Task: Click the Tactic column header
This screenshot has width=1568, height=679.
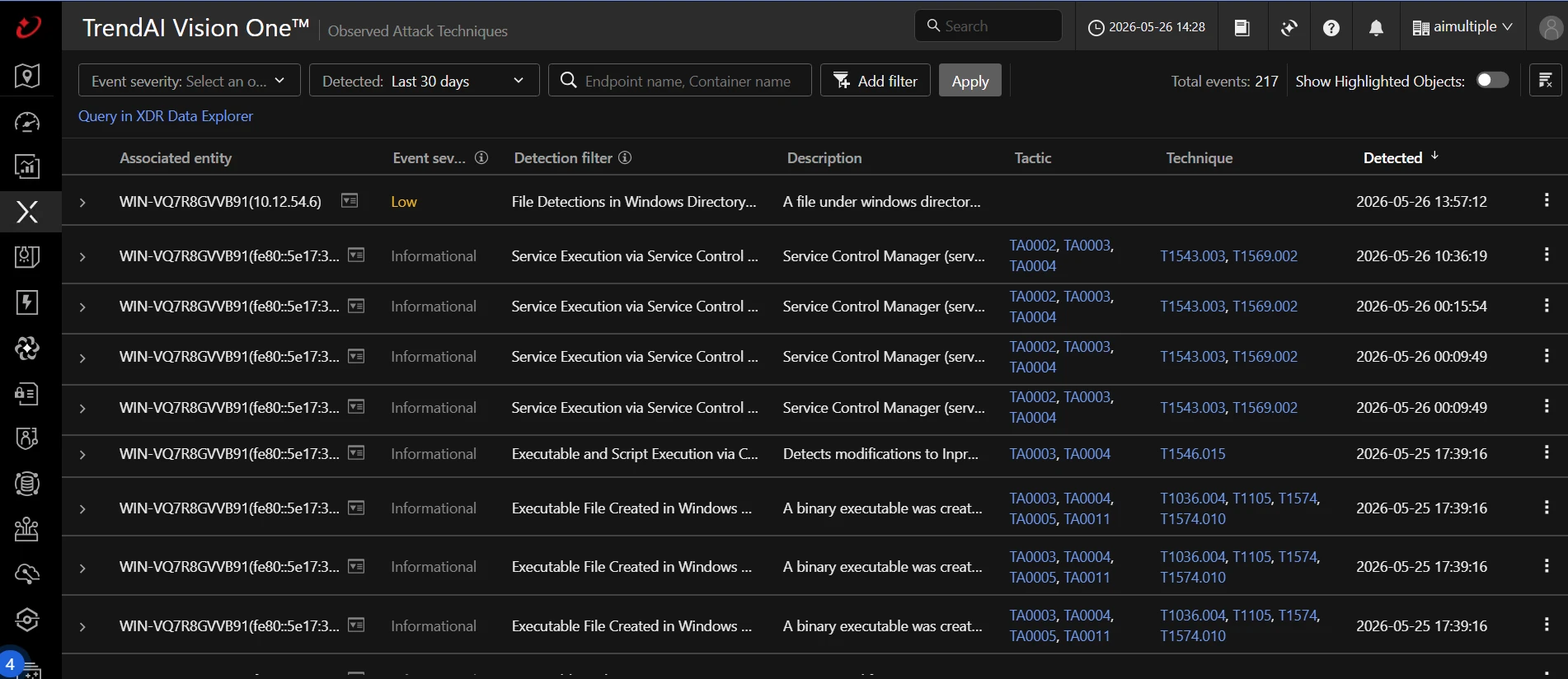Action: pos(1033,157)
